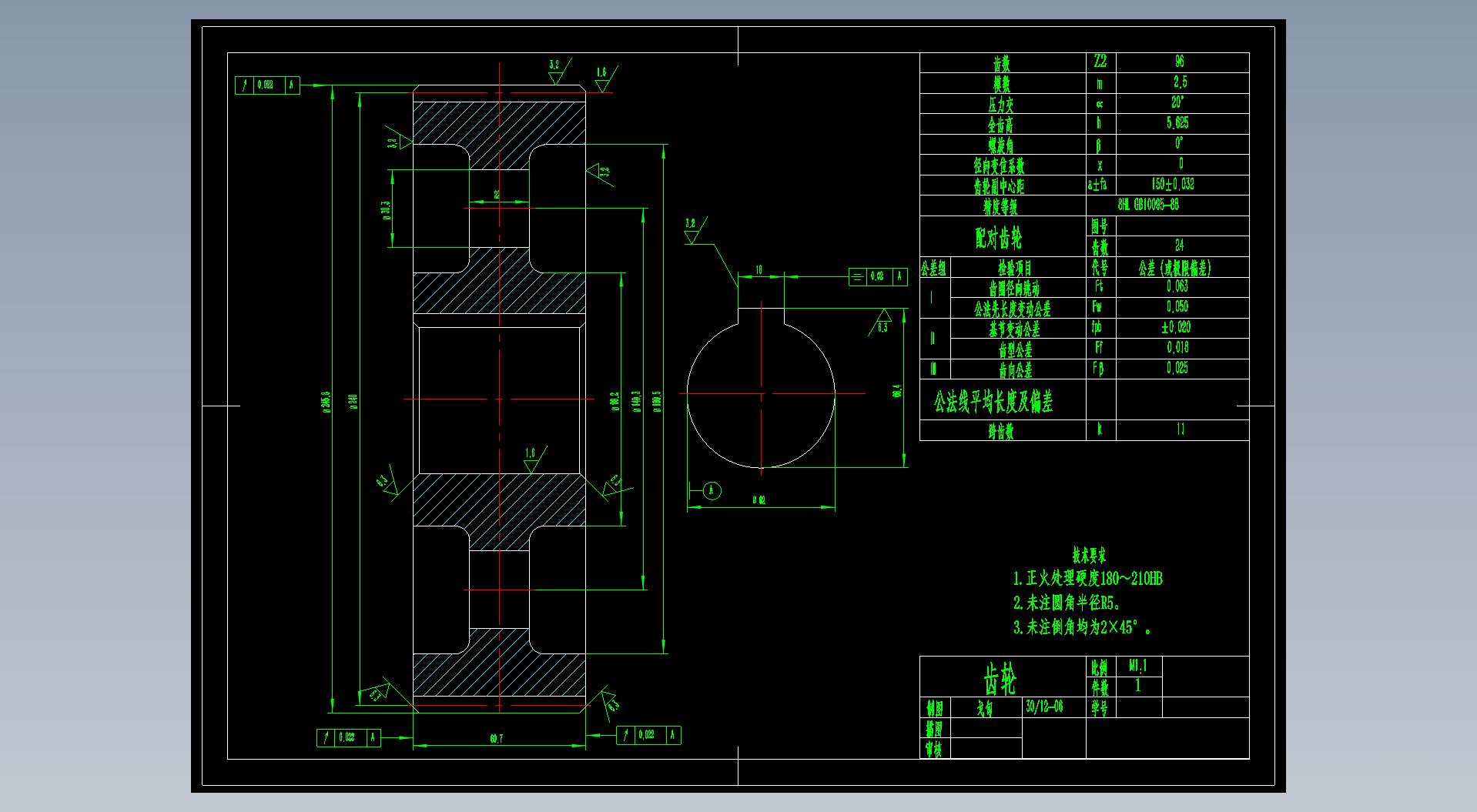Click the datum 'A' circle symbol
The width and height of the screenshot is (1477, 812).
[712, 490]
